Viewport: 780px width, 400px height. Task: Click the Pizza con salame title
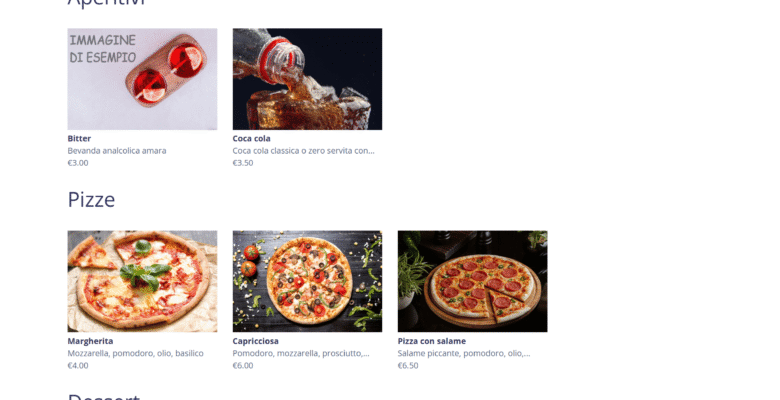[432, 341]
